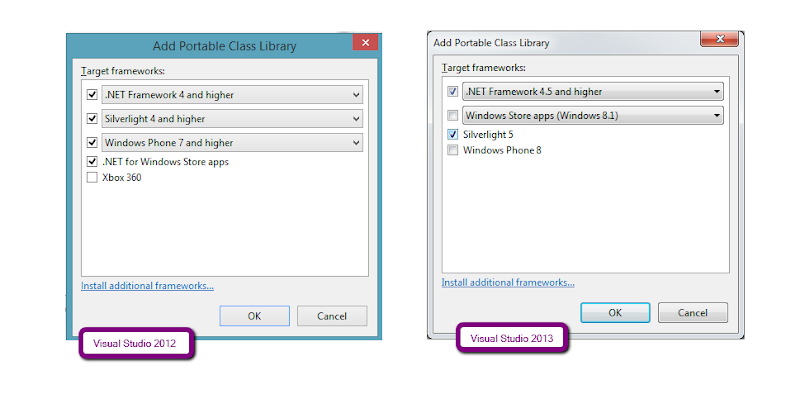
Task: Click the Windows Phone 8 label text
Action: [x=502, y=150]
